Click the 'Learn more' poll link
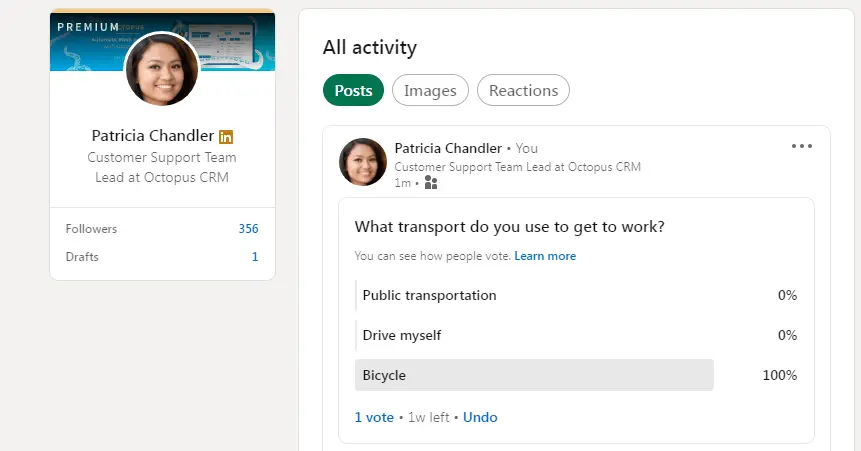 click(x=545, y=256)
